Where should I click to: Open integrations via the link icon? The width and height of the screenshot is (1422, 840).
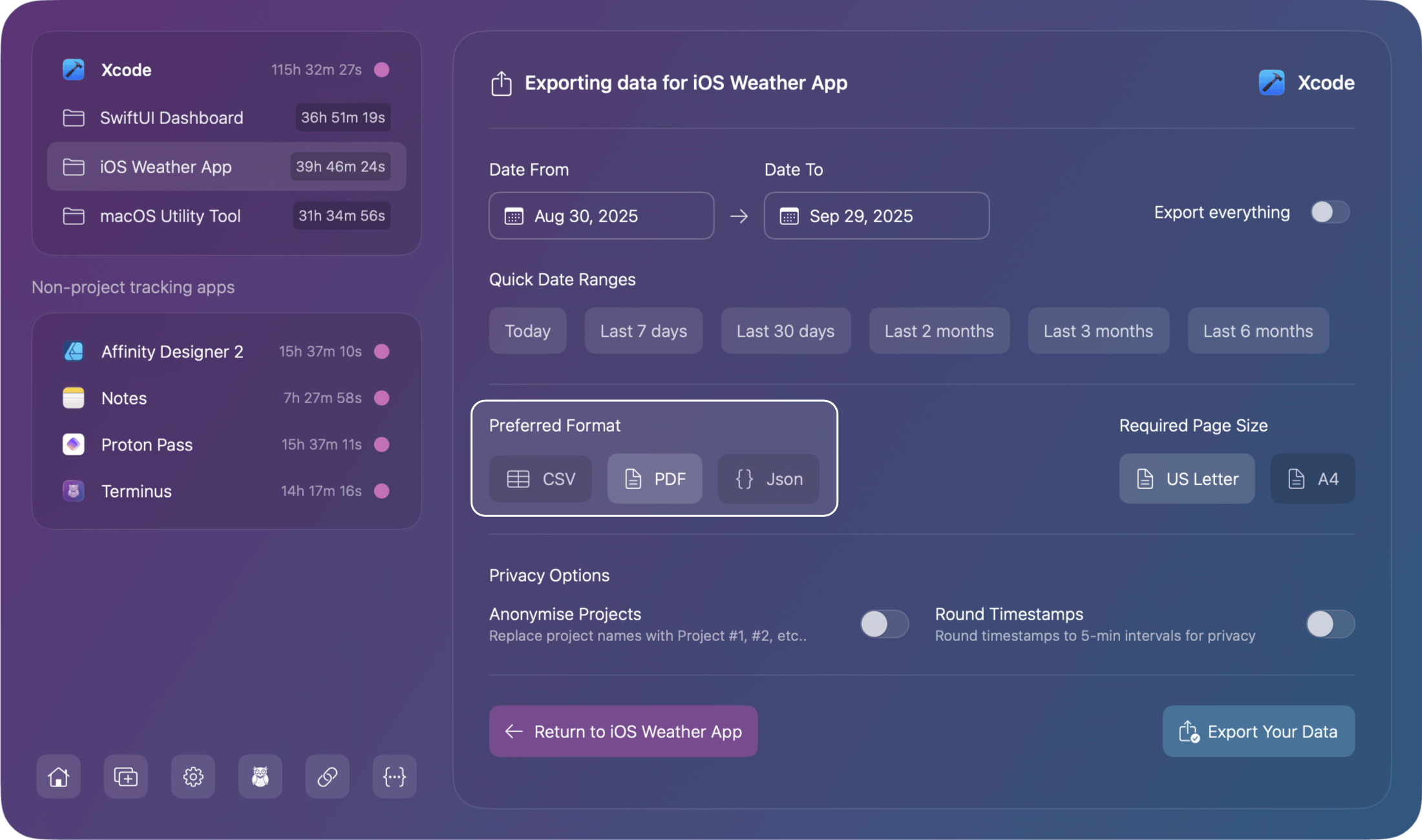pyautogui.click(x=327, y=777)
